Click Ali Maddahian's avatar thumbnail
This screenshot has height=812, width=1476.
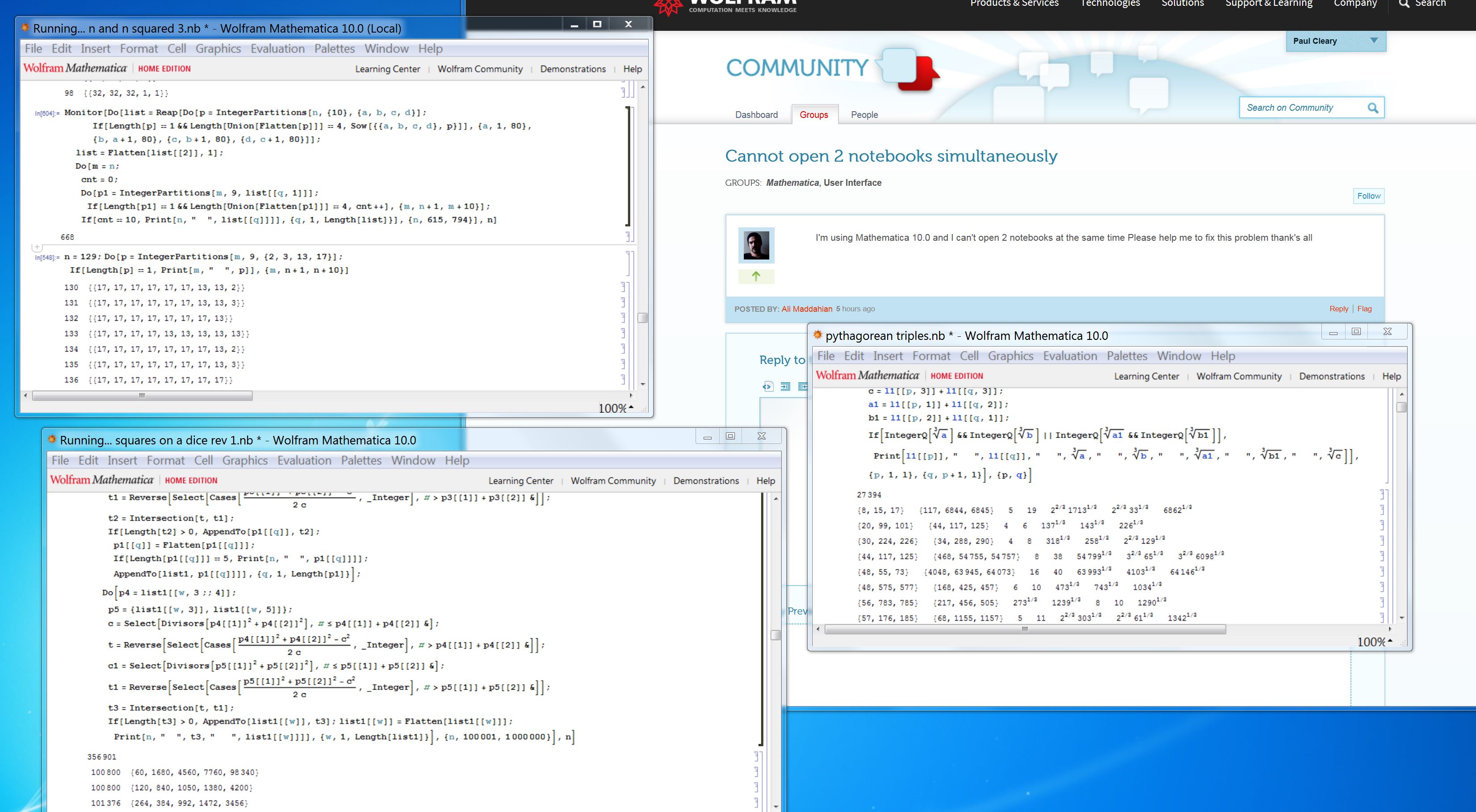(x=756, y=245)
